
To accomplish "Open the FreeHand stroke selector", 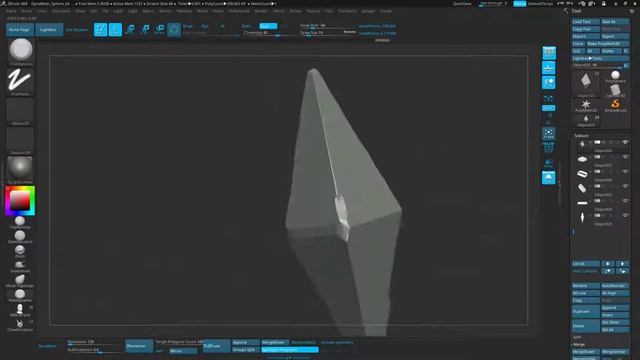I will (x=20, y=82).
